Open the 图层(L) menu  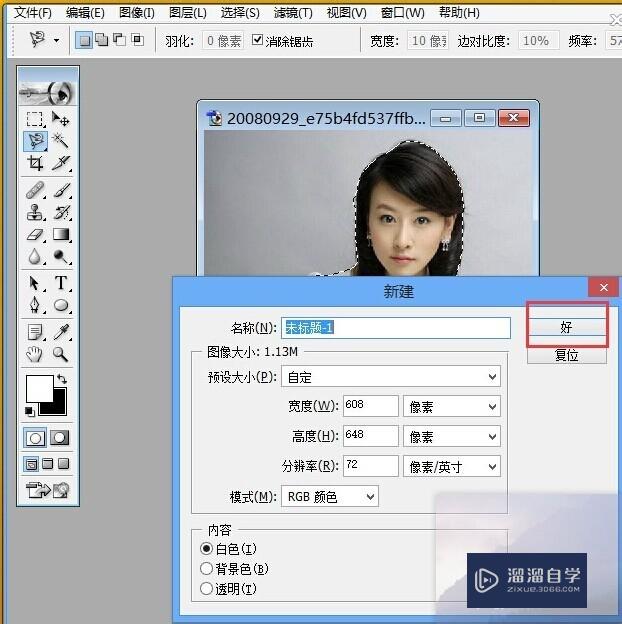187,13
